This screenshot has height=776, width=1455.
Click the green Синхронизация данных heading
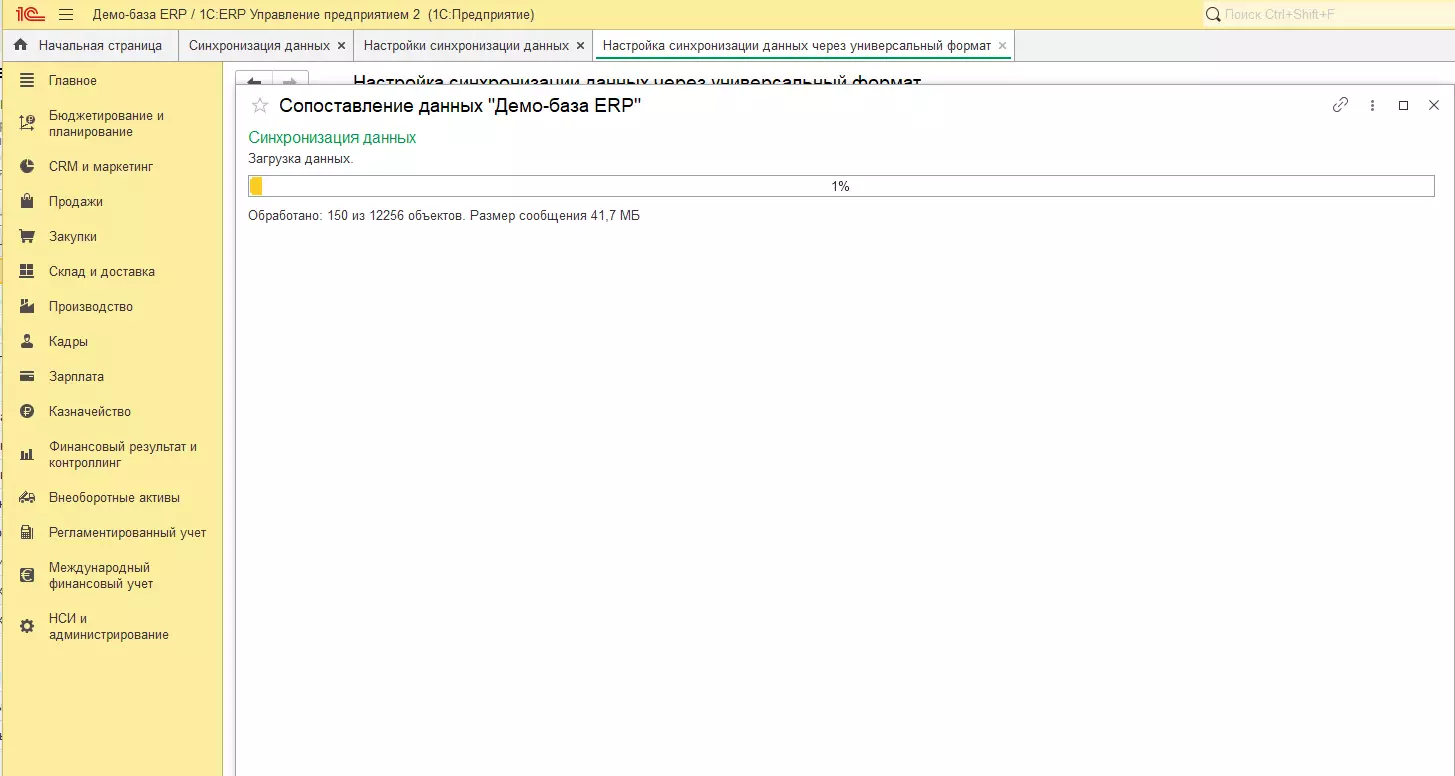coord(332,137)
